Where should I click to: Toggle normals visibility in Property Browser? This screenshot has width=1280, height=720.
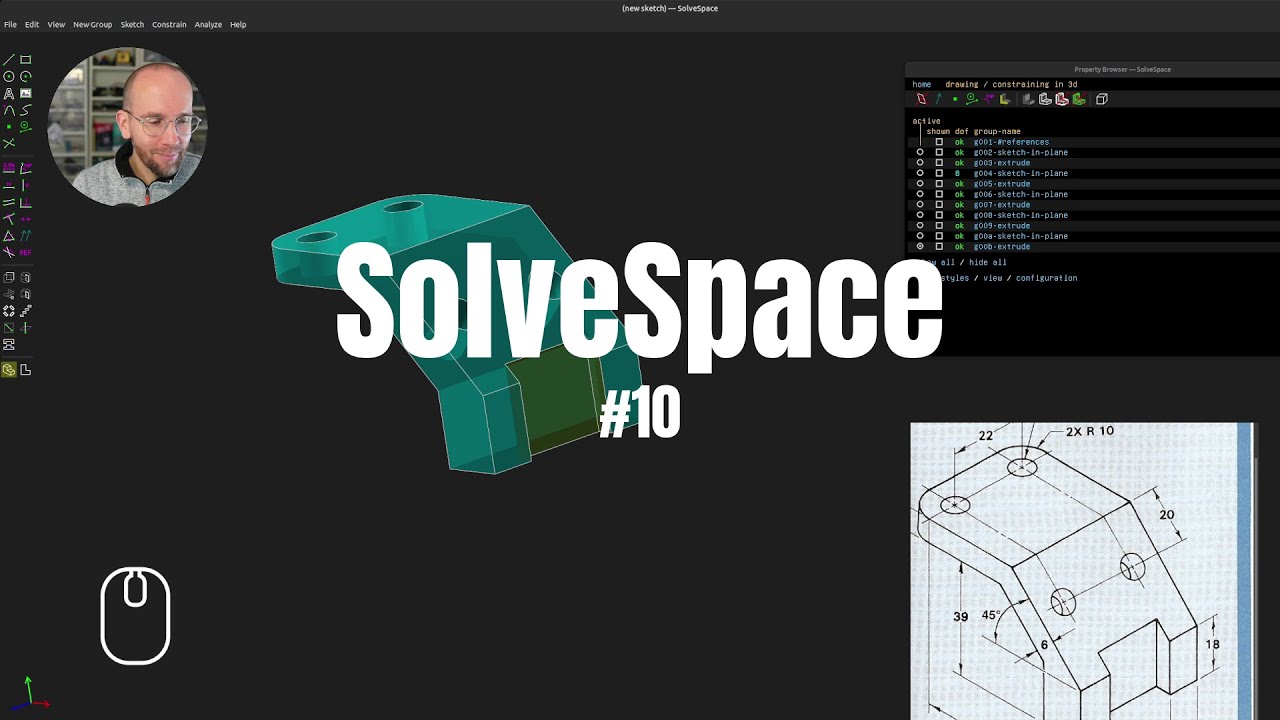point(939,99)
